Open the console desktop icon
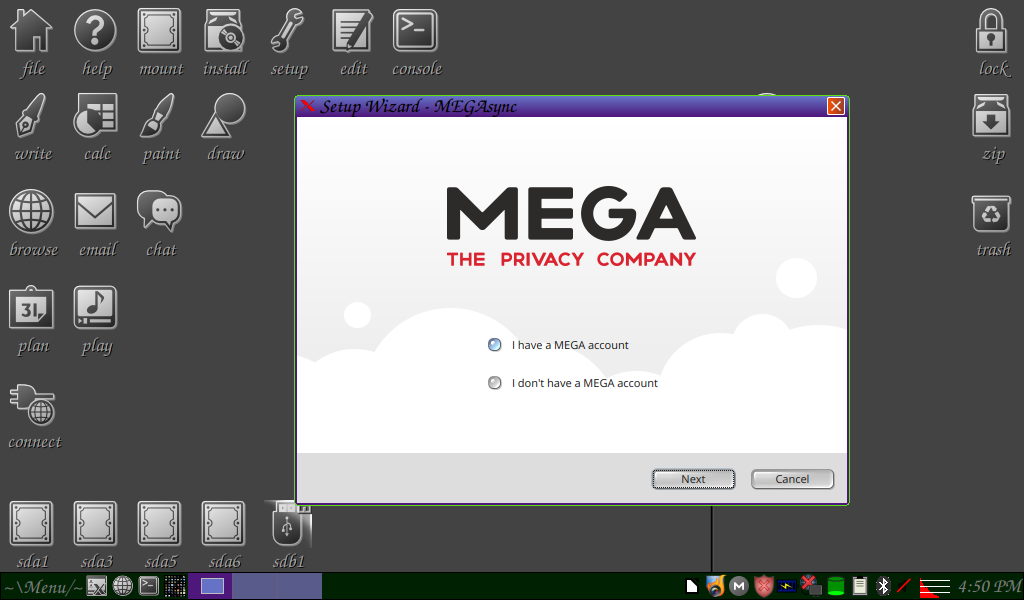 [416, 43]
